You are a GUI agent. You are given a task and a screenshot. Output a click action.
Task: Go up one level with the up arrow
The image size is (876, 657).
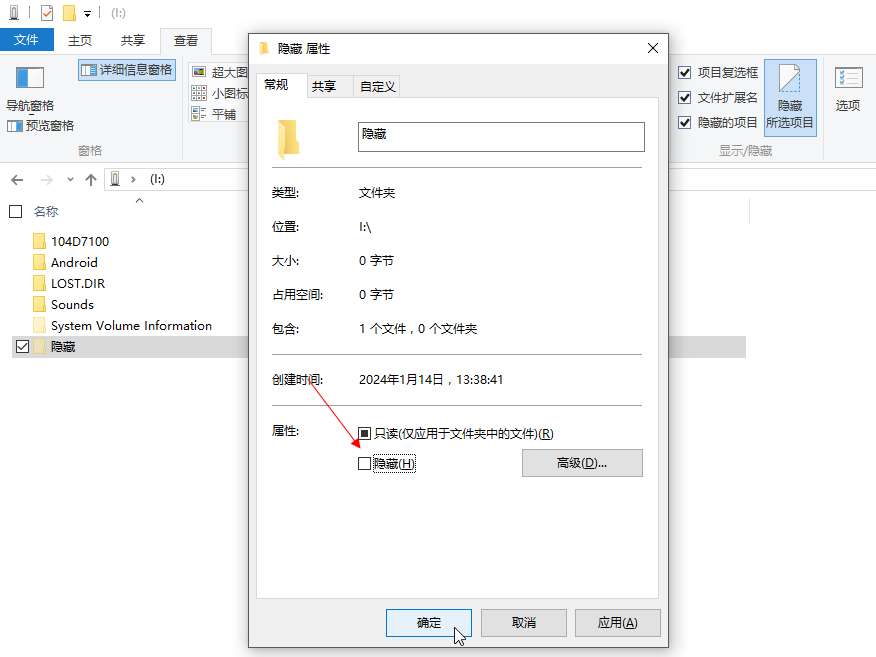(91, 180)
